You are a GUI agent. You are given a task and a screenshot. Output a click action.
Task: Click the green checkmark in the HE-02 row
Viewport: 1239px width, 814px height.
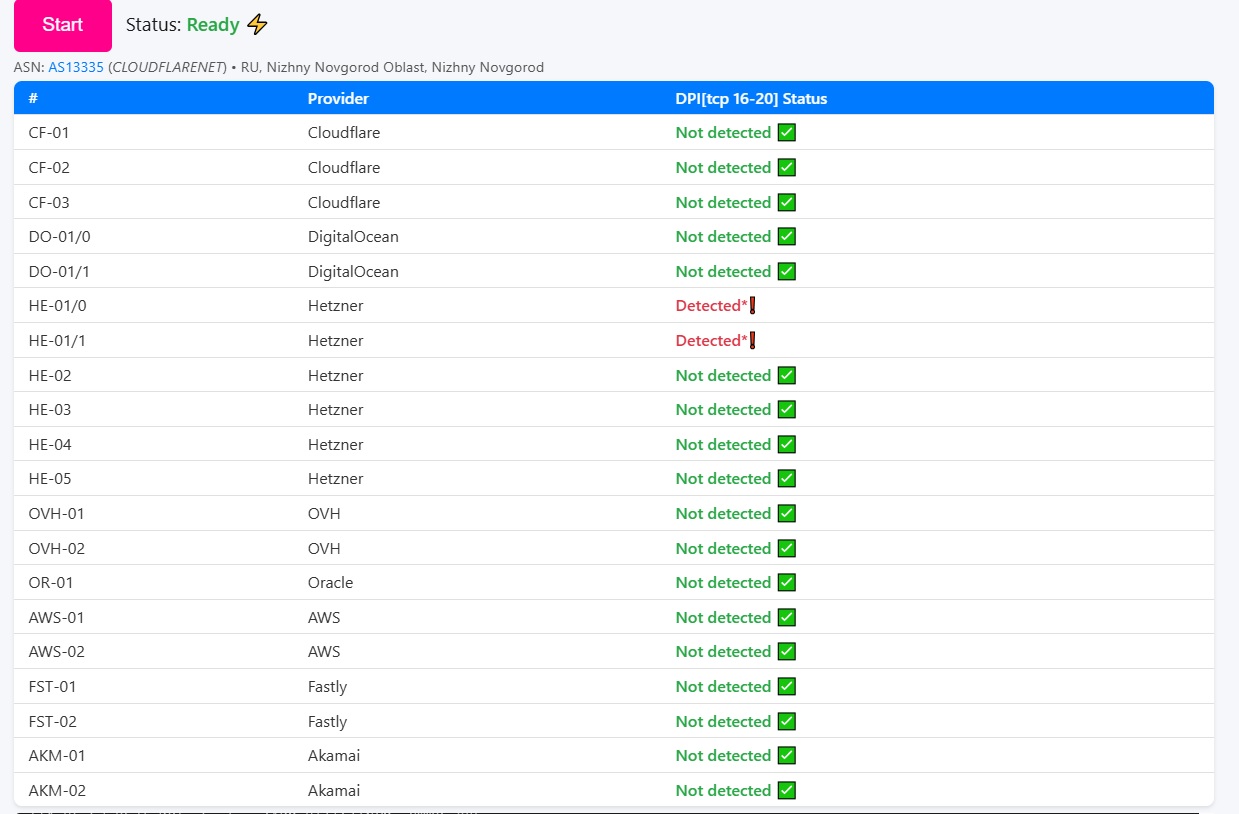tap(787, 375)
